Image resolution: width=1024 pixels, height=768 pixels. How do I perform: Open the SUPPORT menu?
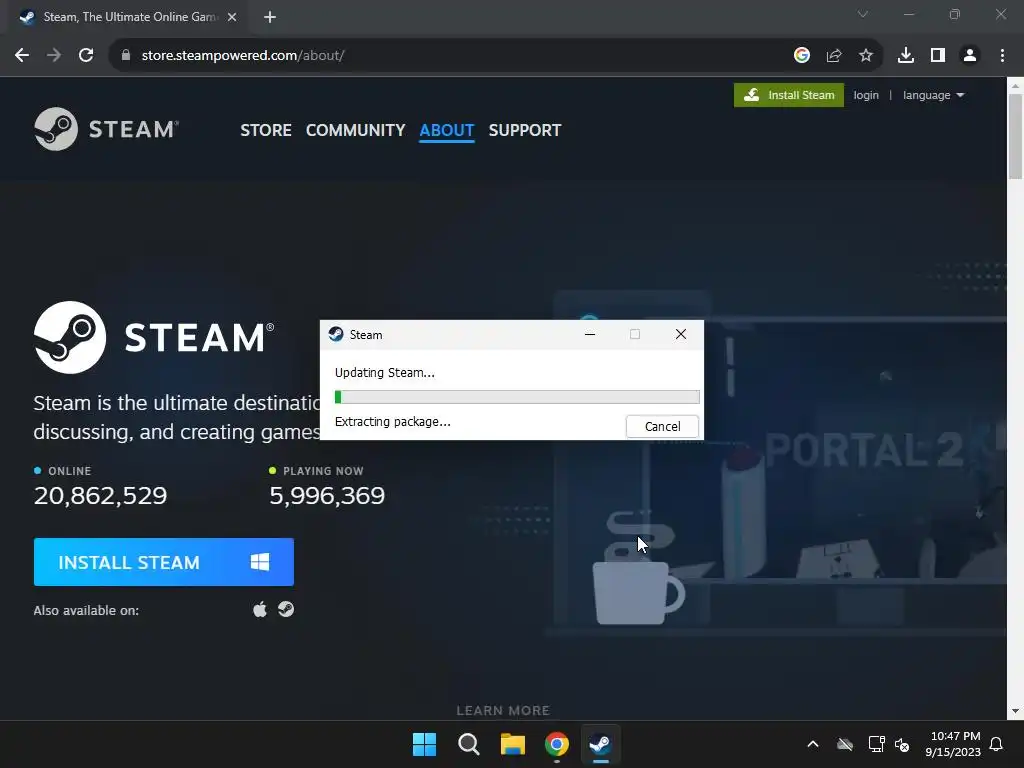point(524,130)
